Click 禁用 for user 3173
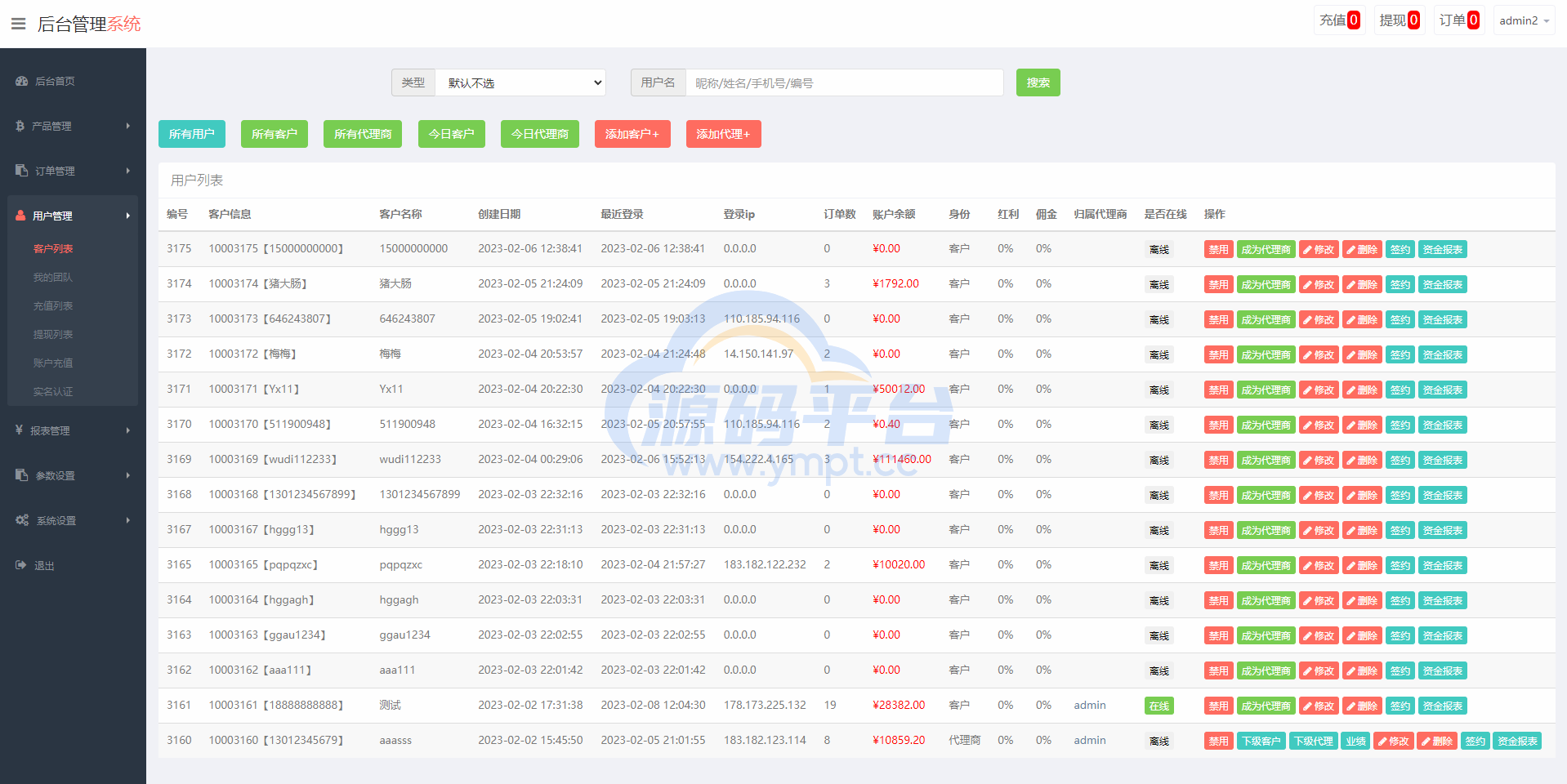Viewport: 1567px width, 784px height. point(1218,320)
